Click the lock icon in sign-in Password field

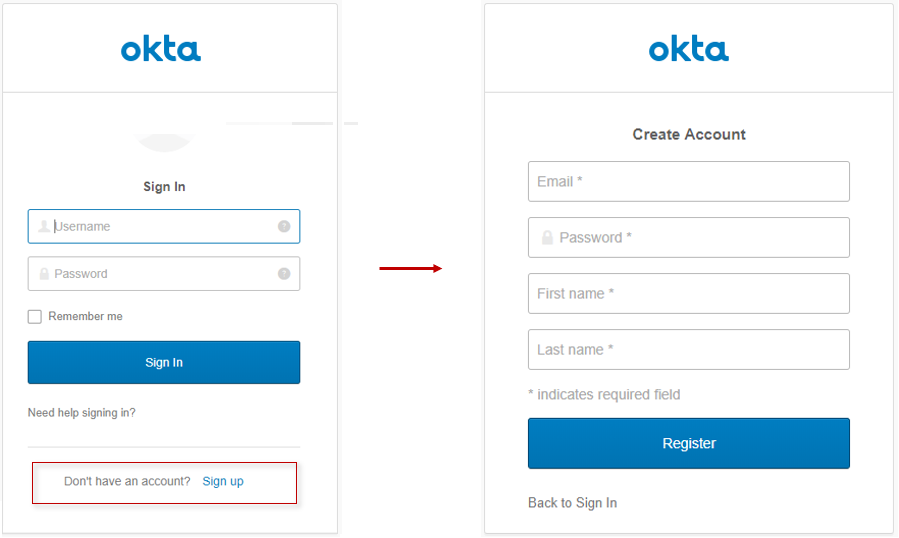[44, 274]
